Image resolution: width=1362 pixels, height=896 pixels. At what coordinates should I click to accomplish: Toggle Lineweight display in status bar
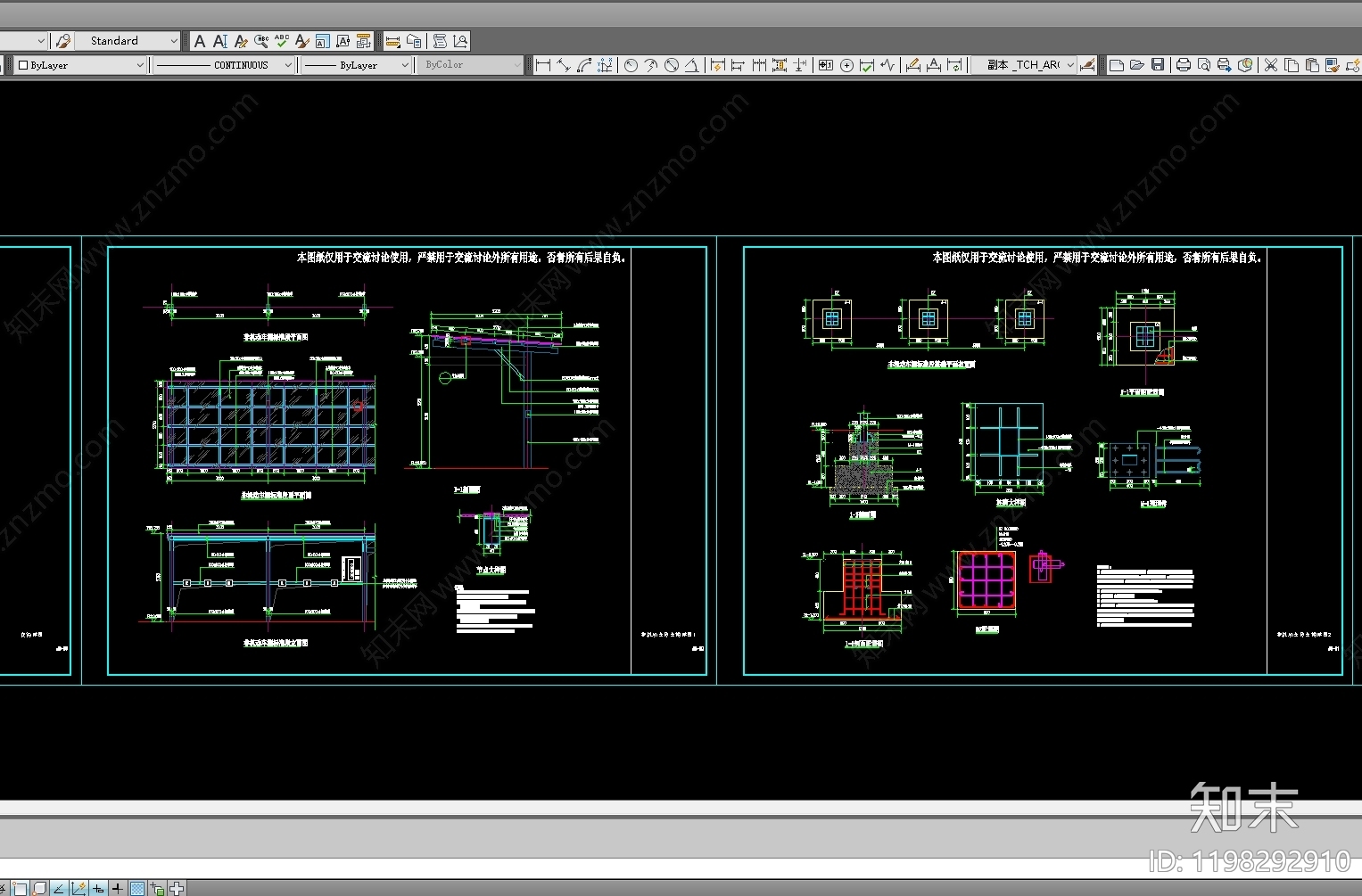[x=118, y=888]
